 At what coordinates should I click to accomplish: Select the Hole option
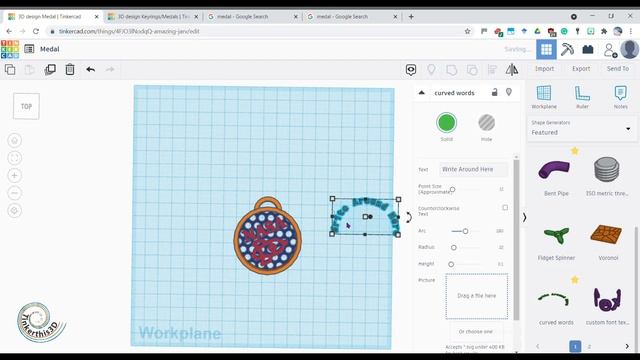[x=487, y=122]
